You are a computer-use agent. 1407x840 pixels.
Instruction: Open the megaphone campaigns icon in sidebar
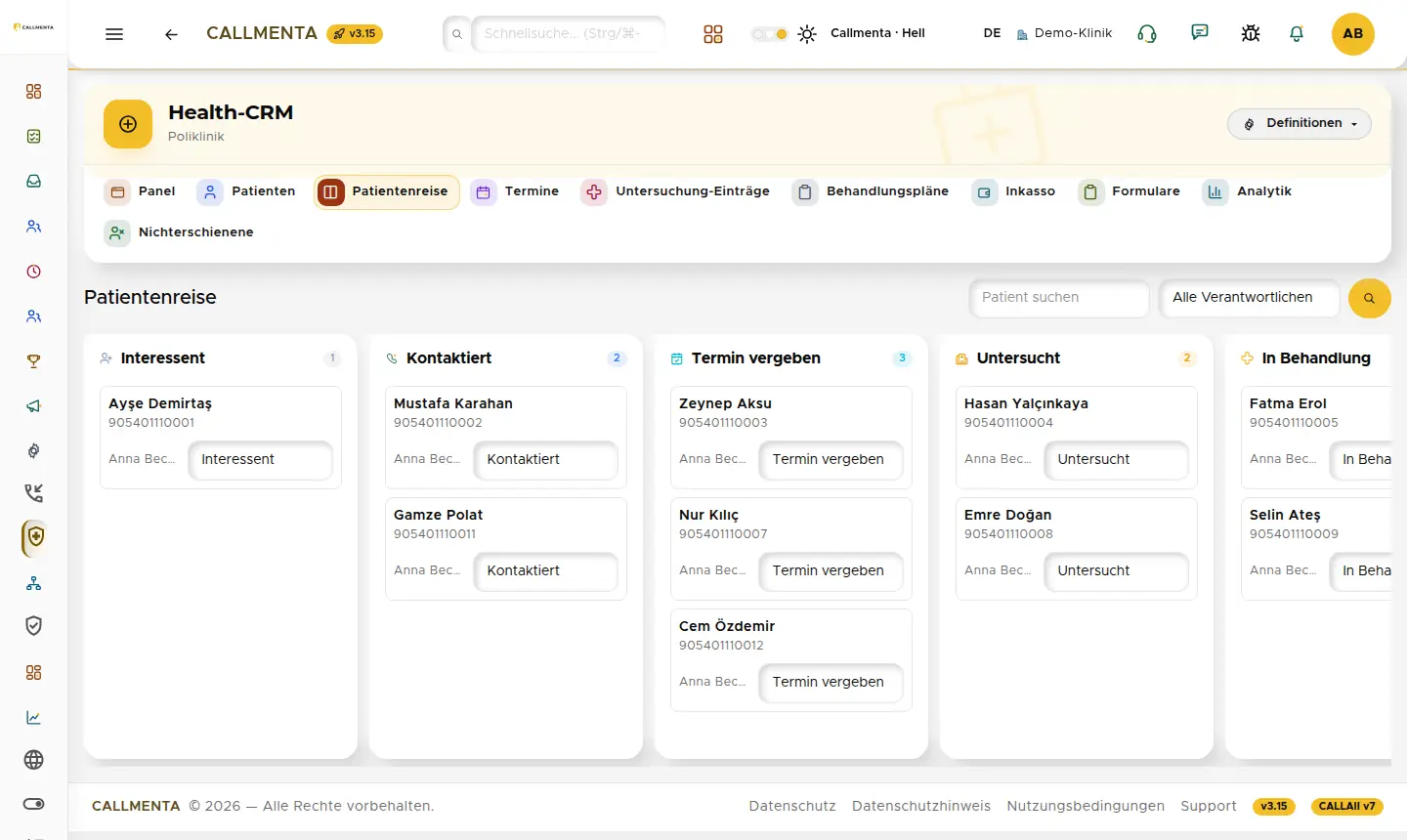(x=34, y=406)
